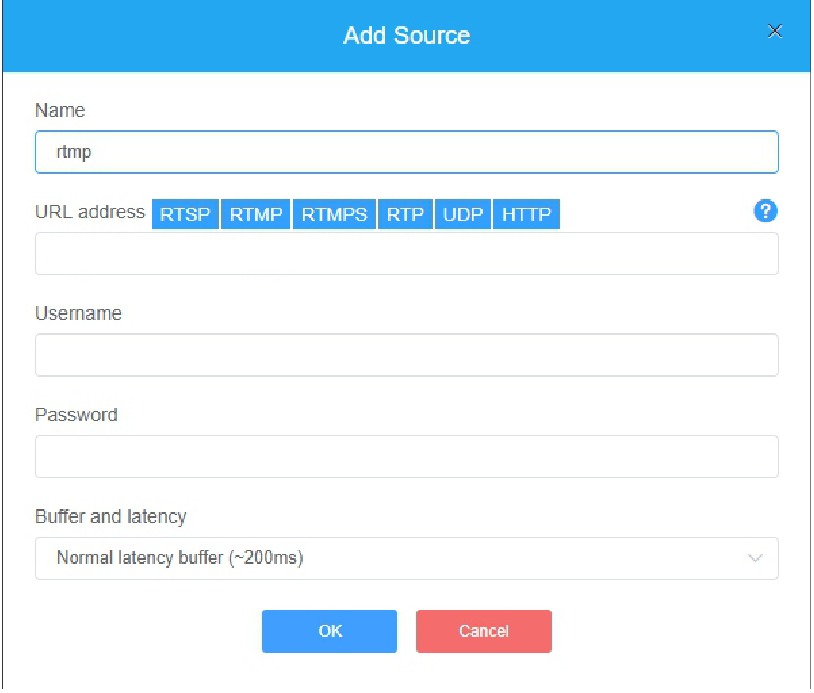This screenshot has width=814, height=693.
Task: Select the RTSP protocol prefix
Action: tap(185, 215)
